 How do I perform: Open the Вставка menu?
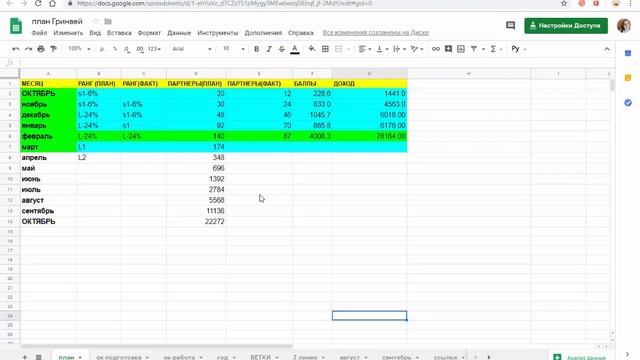pyautogui.click(x=119, y=33)
